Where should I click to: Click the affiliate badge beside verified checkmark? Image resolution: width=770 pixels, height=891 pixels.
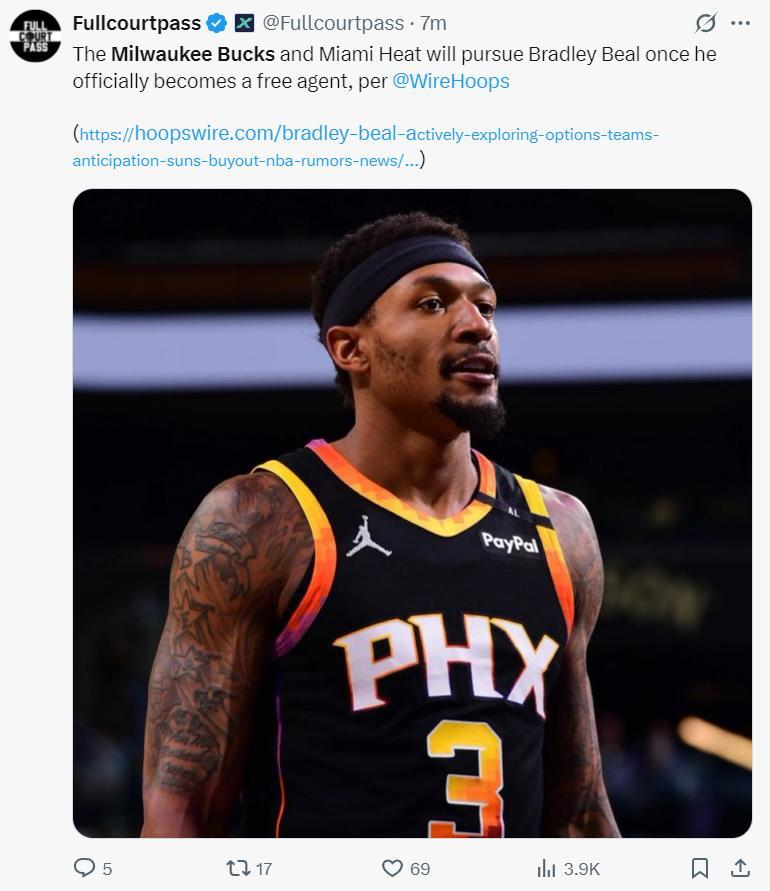[x=244, y=23]
